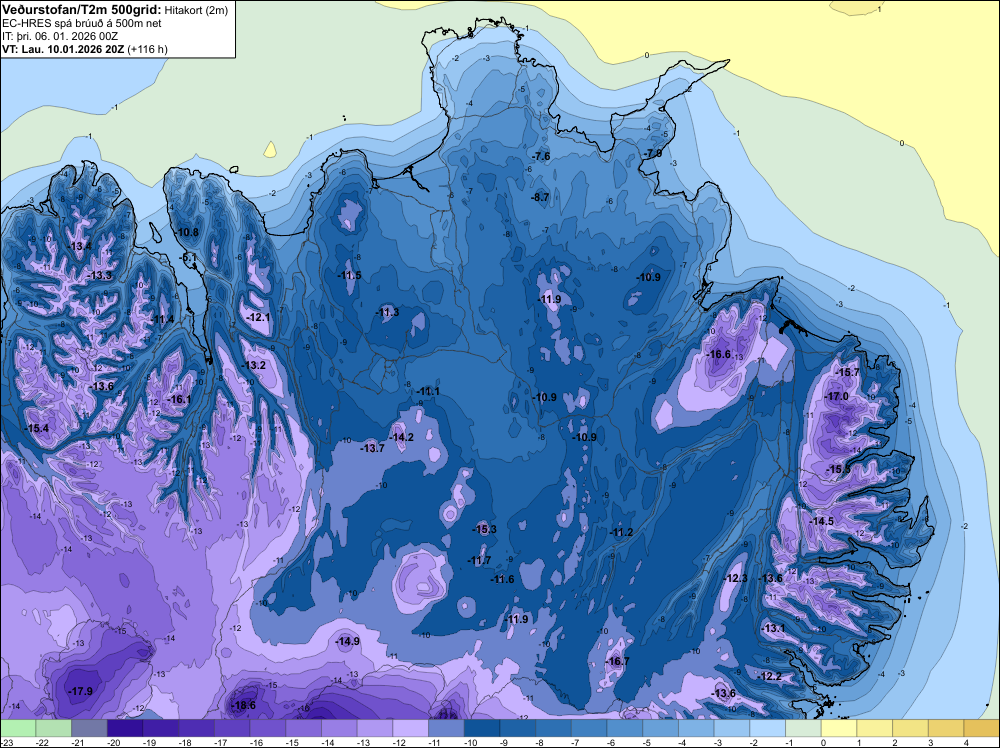Click the -16.1 temperature value on the map
The width and height of the screenshot is (1000, 748).
pos(179,399)
